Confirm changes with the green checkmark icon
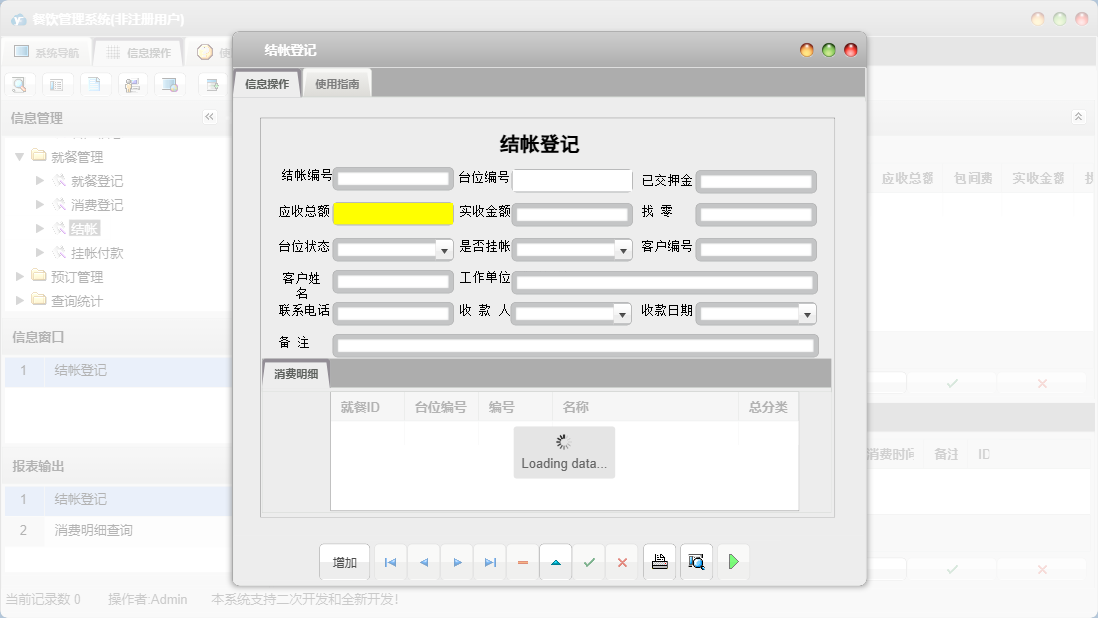Viewport: 1098px width, 618px height. coord(588,562)
